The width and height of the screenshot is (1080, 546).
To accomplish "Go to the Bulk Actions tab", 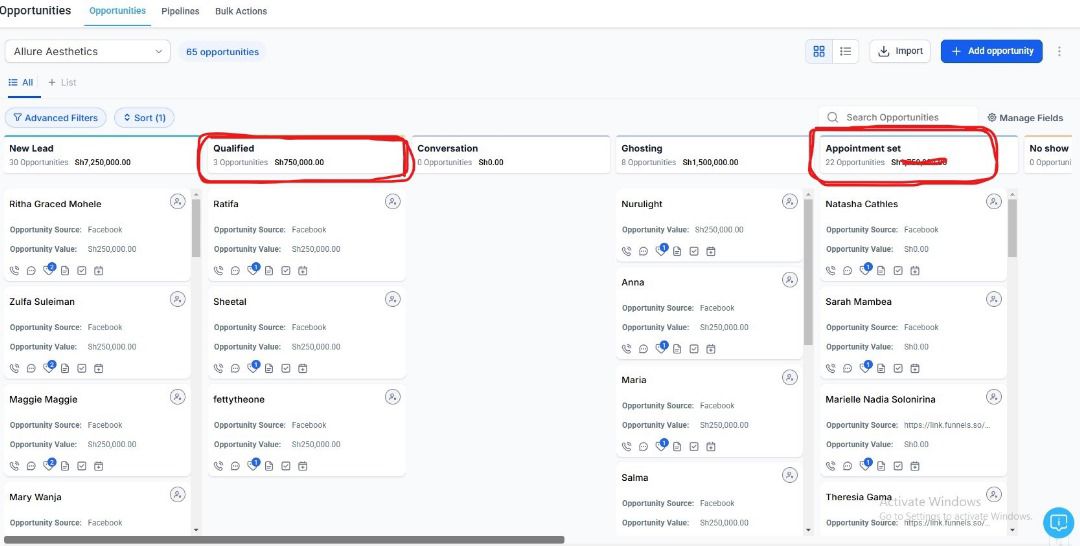I will click(x=241, y=11).
